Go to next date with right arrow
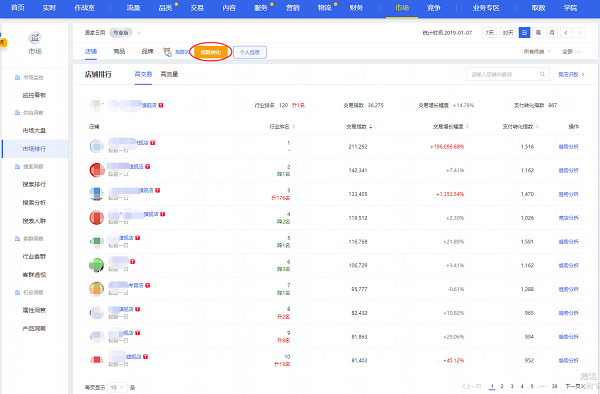Image resolution: width=600 pixels, height=394 pixels. click(x=580, y=33)
